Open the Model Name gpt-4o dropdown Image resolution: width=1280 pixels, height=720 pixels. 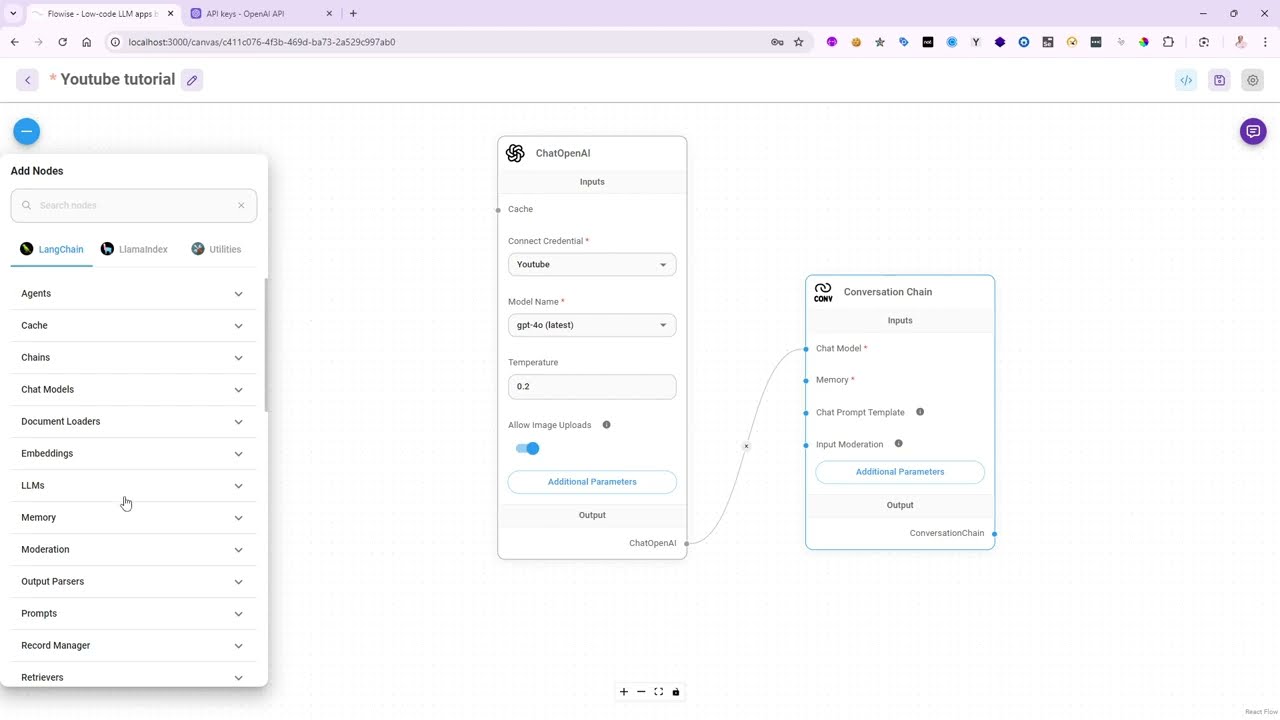592,325
